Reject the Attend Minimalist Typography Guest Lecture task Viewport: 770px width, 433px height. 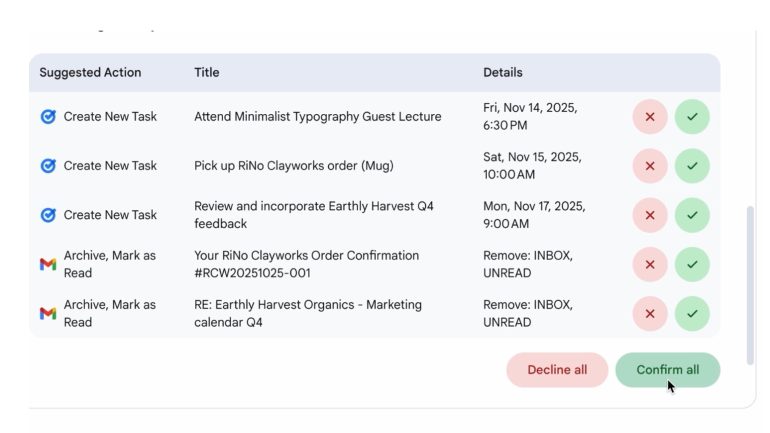650,117
